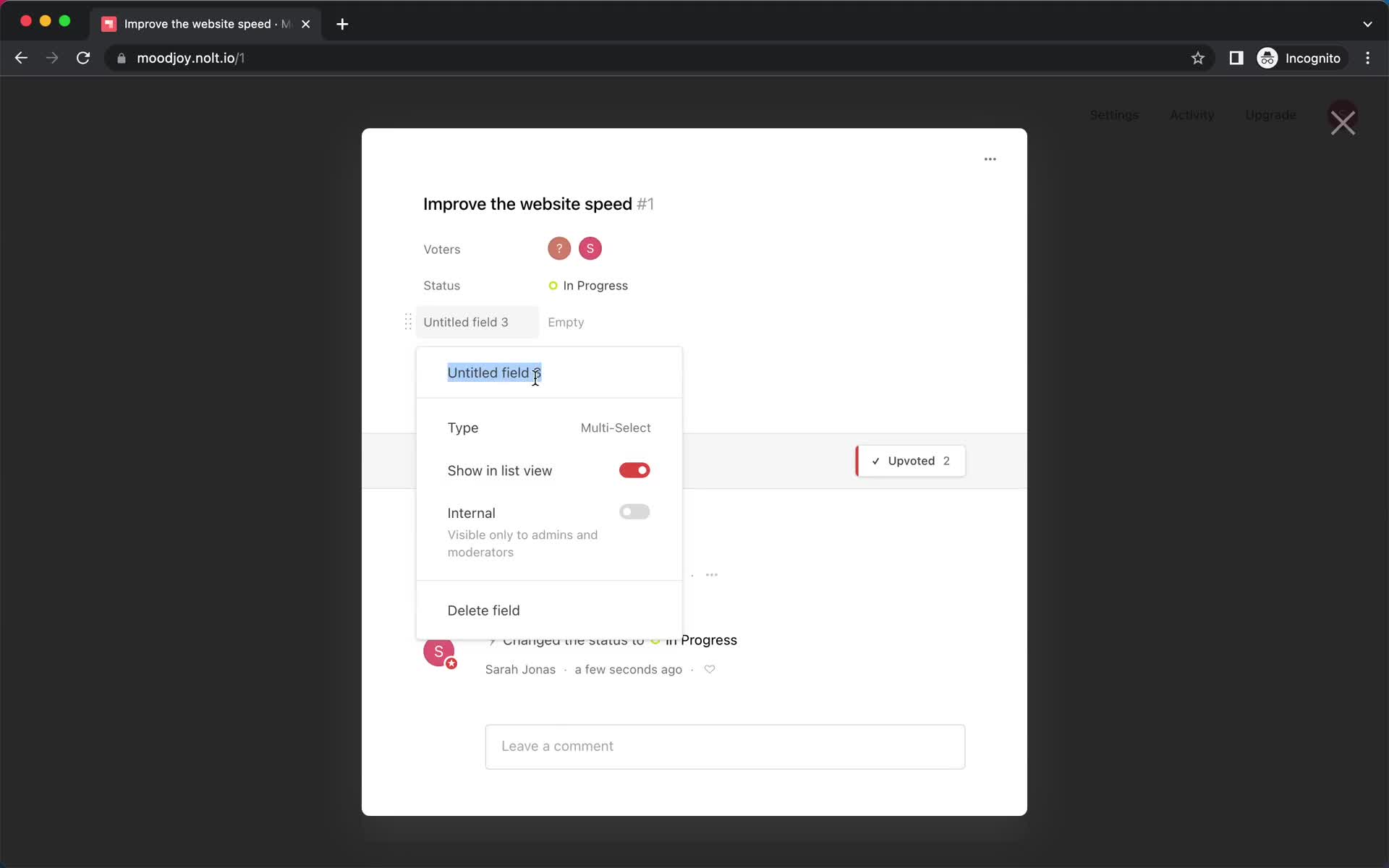Select the Delete field menu option
The image size is (1389, 868).
point(484,610)
